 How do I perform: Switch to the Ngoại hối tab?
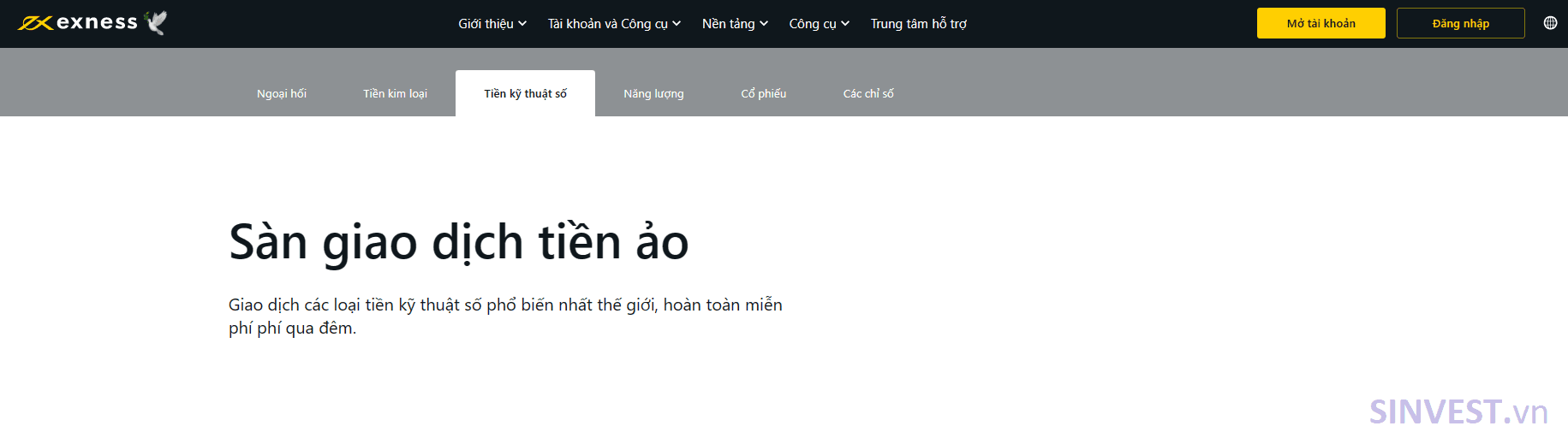[x=282, y=93]
